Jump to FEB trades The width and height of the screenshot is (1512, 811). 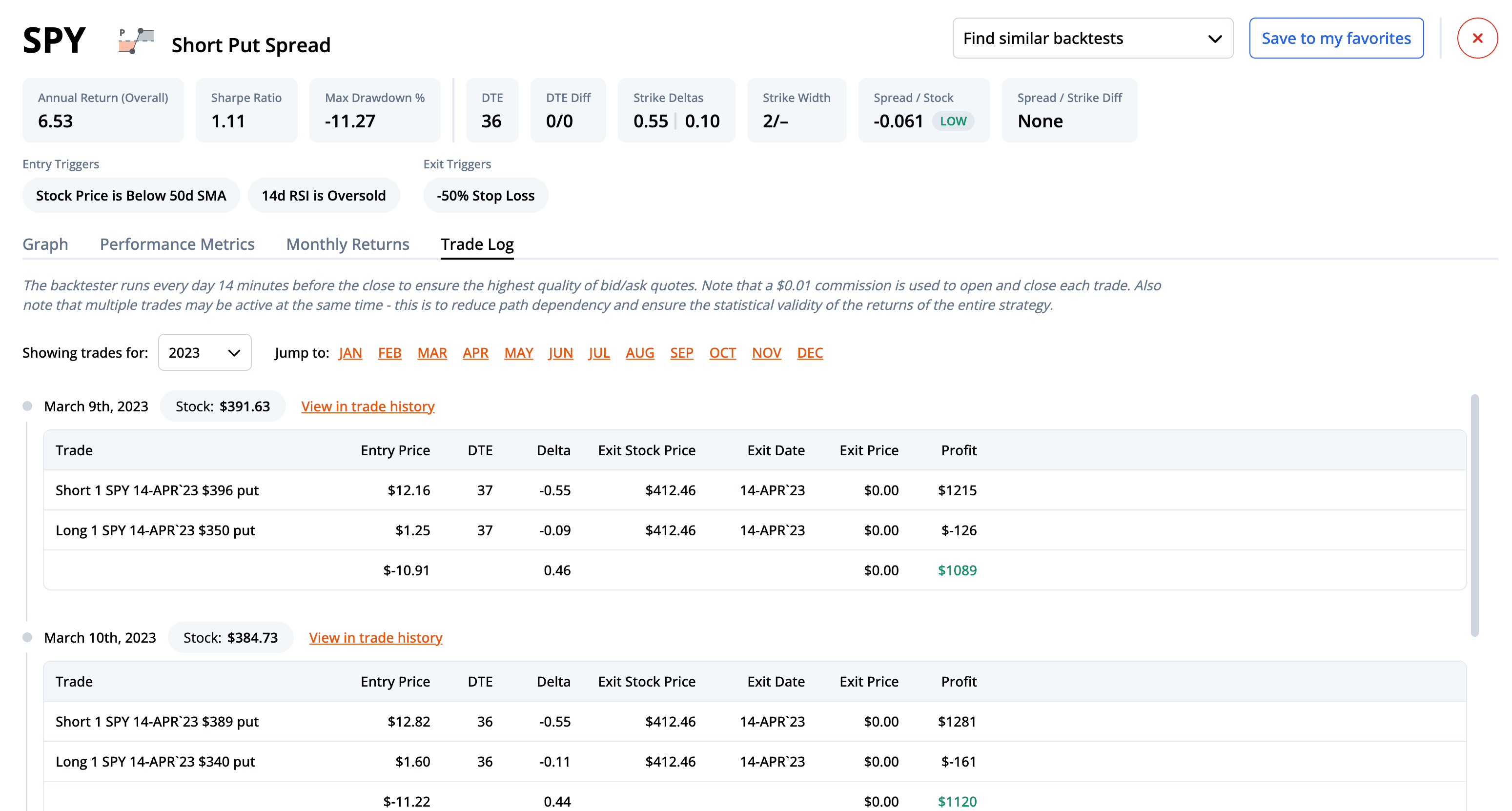click(x=390, y=353)
